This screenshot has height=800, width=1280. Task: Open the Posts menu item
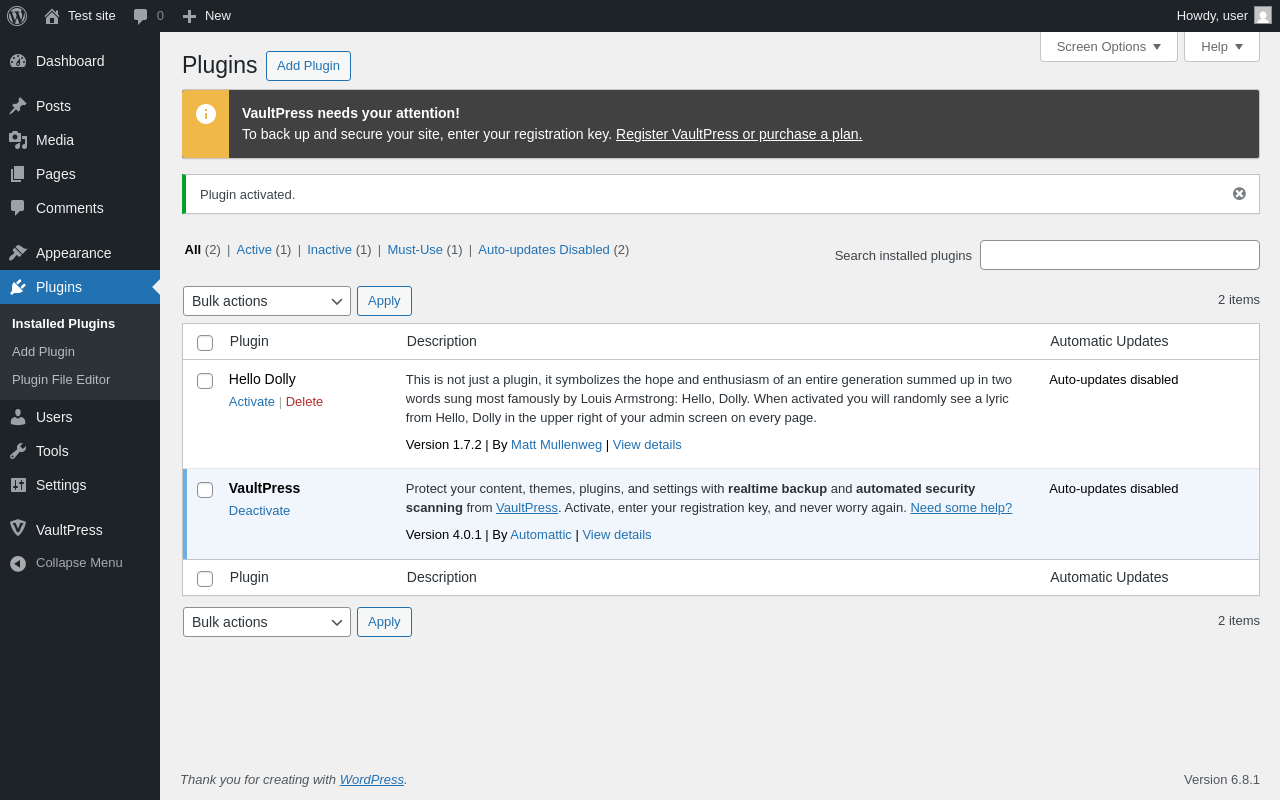pyautogui.click(x=80, y=106)
